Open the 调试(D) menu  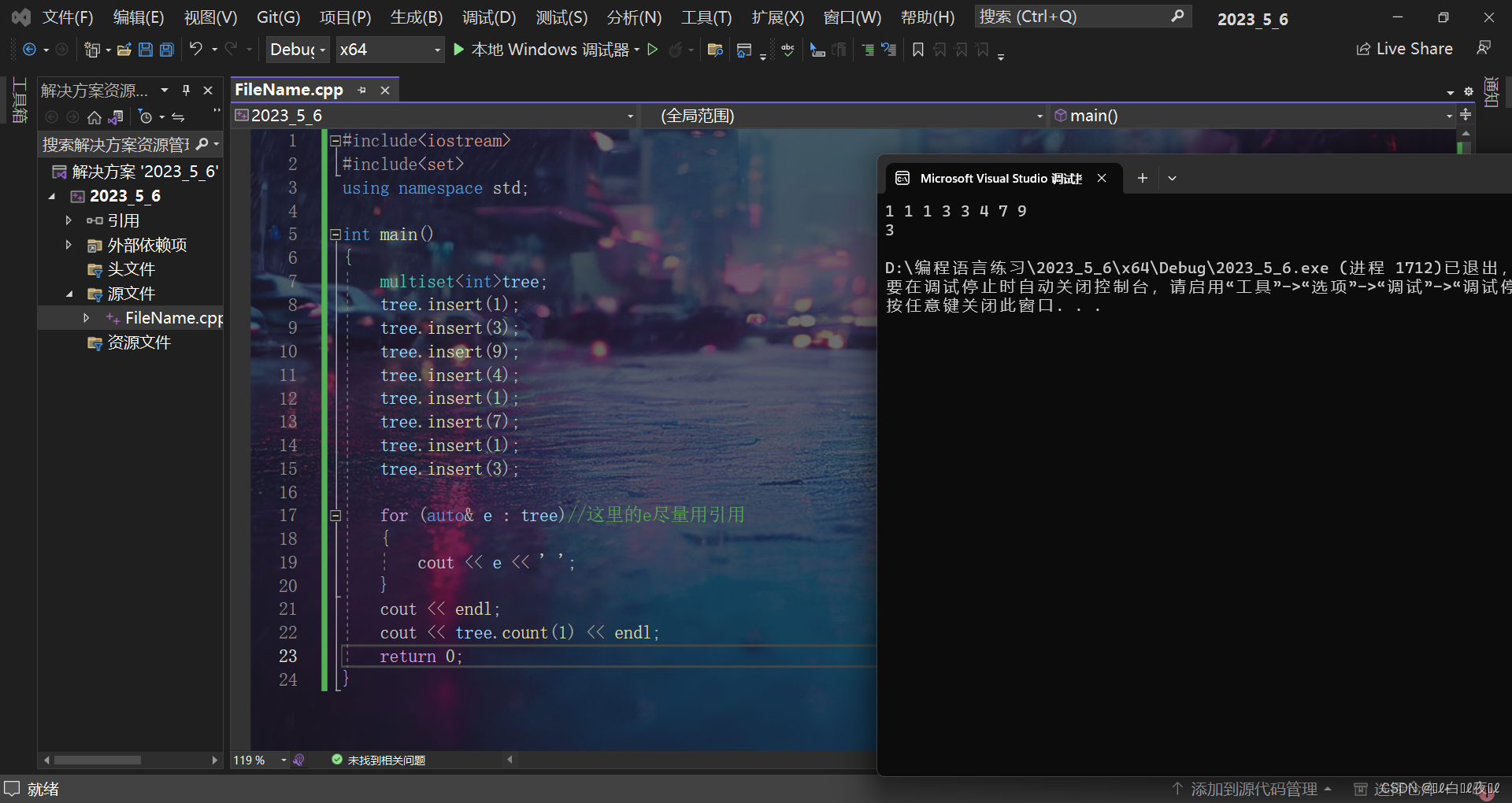[488, 17]
